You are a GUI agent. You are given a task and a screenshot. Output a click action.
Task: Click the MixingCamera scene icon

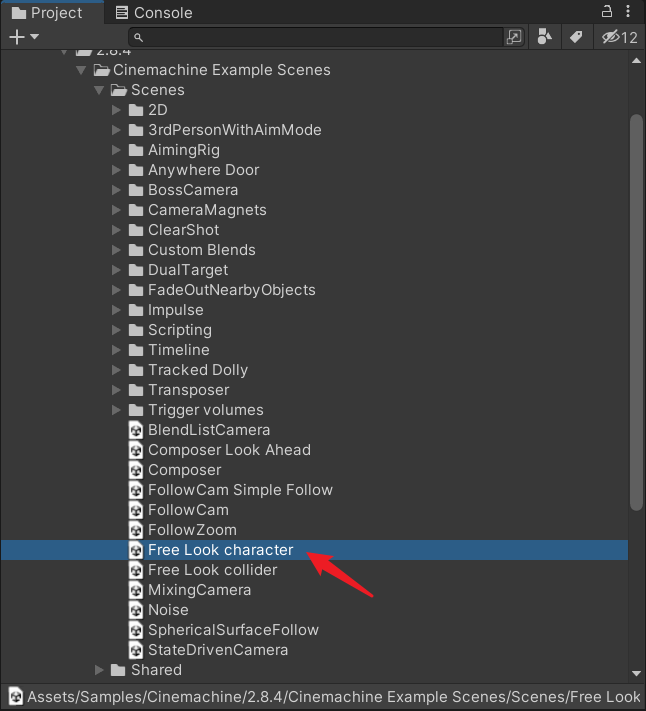coord(136,590)
